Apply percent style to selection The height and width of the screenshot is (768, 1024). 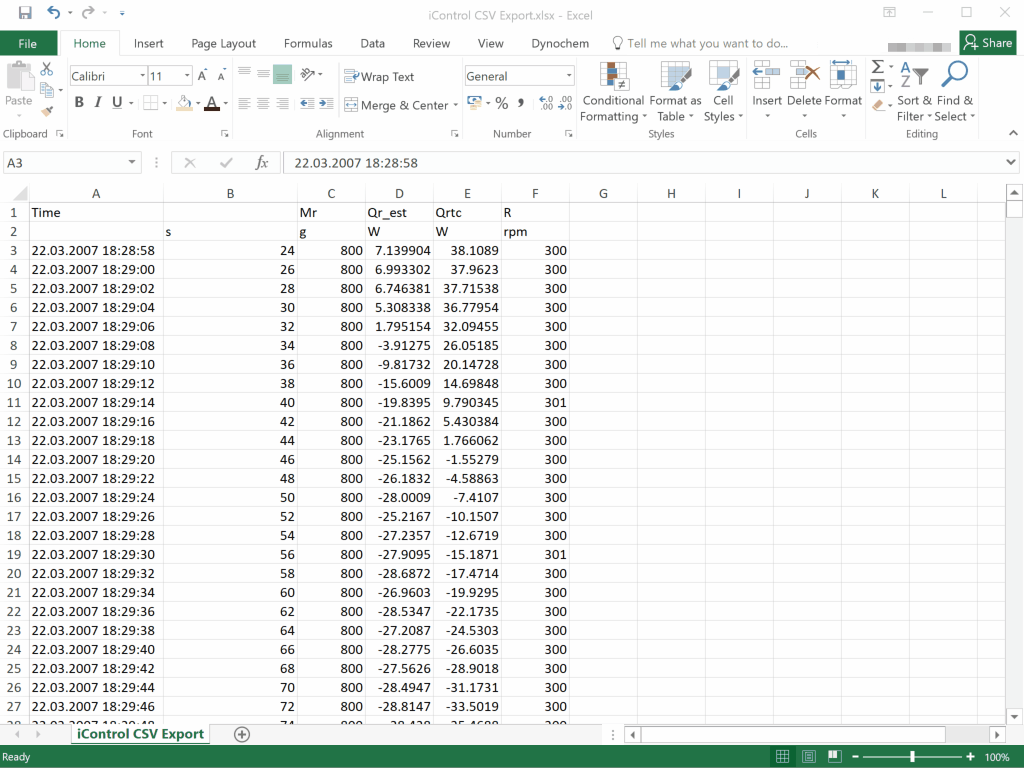[x=502, y=103]
